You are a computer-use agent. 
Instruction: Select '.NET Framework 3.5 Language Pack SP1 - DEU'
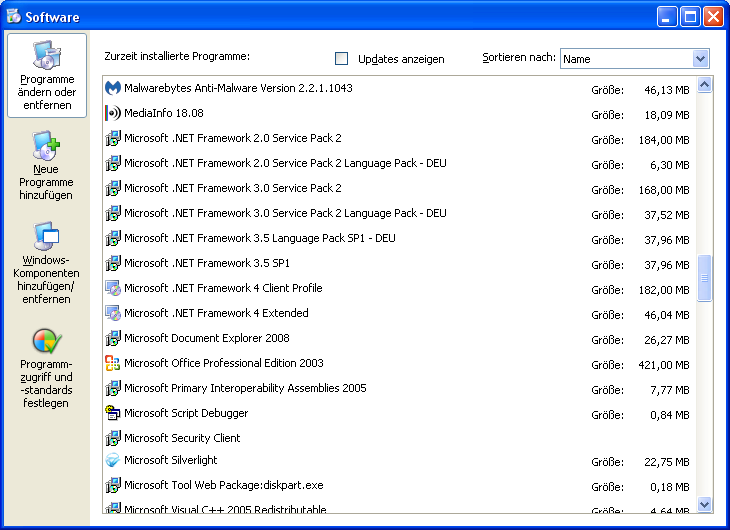tap(399, 238)
